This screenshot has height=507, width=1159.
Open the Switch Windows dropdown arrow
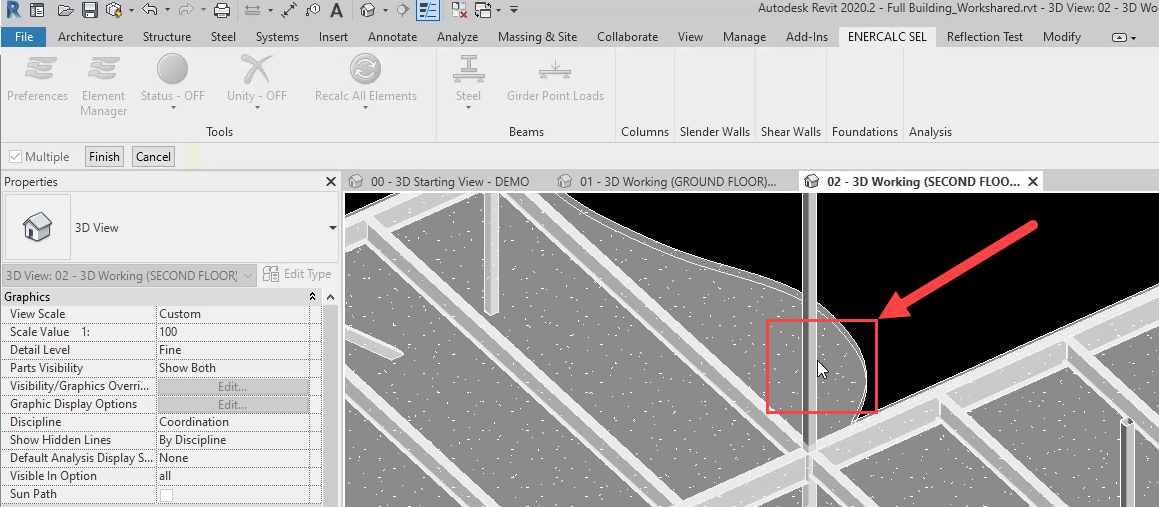500,10
